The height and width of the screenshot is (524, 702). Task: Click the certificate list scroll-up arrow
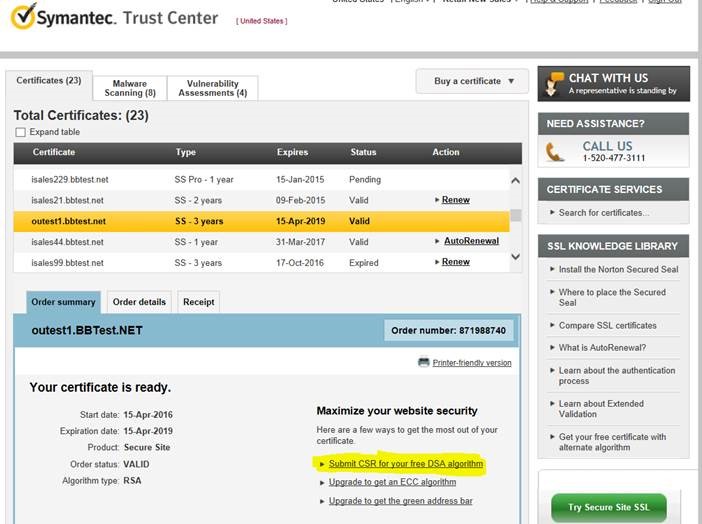[515, 180]
